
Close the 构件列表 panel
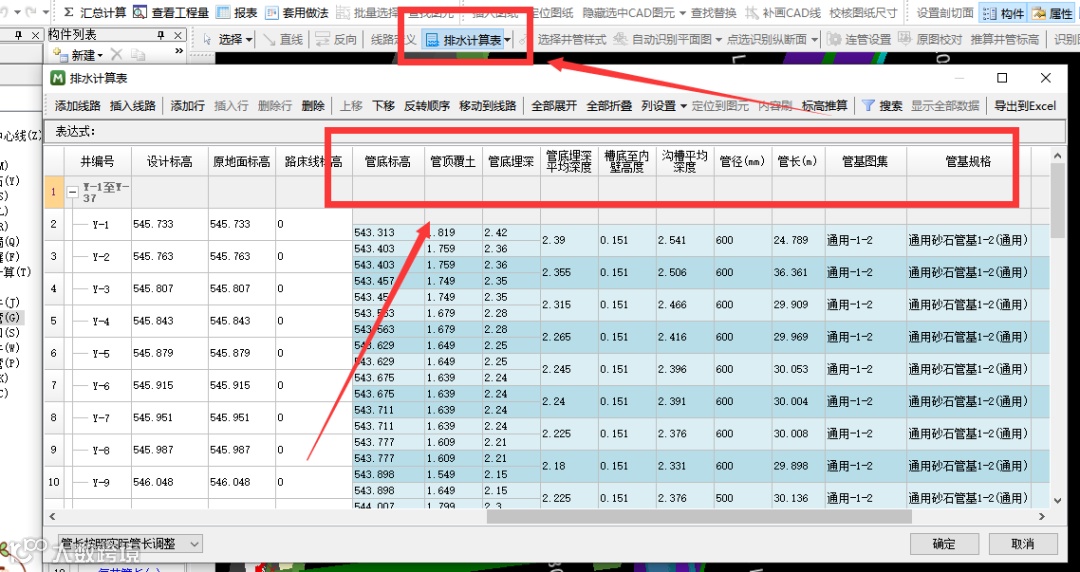pyautogui.click(x=178, y=35)
